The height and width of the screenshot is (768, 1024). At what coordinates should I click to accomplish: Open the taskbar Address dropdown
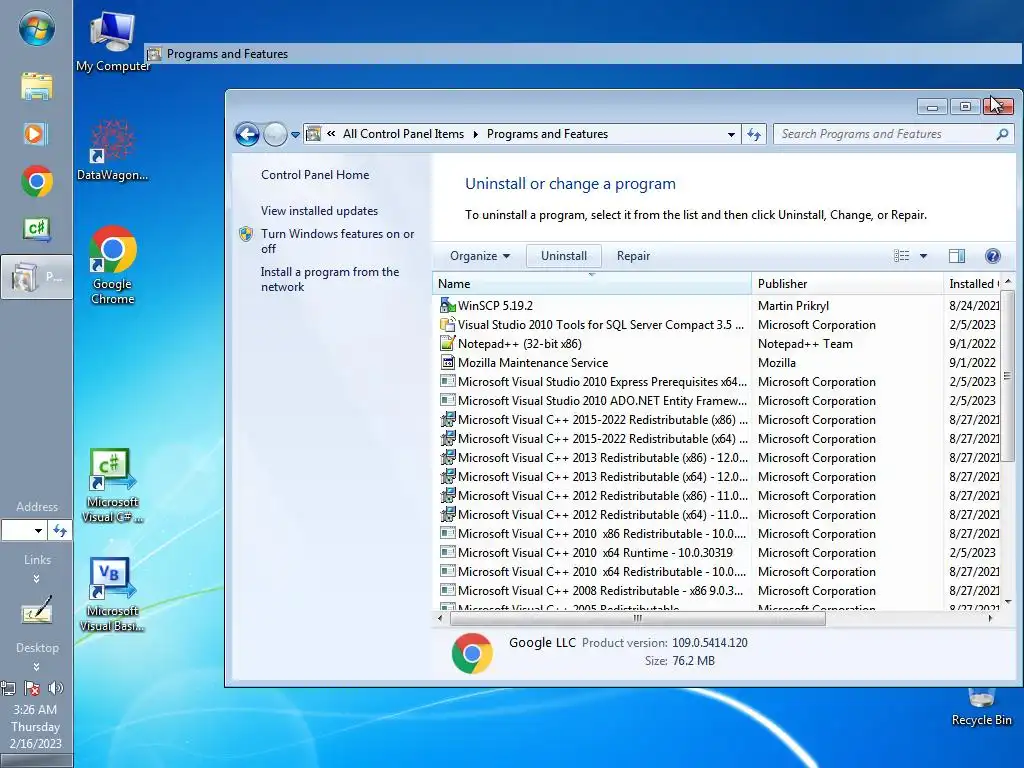coord(38,530)
